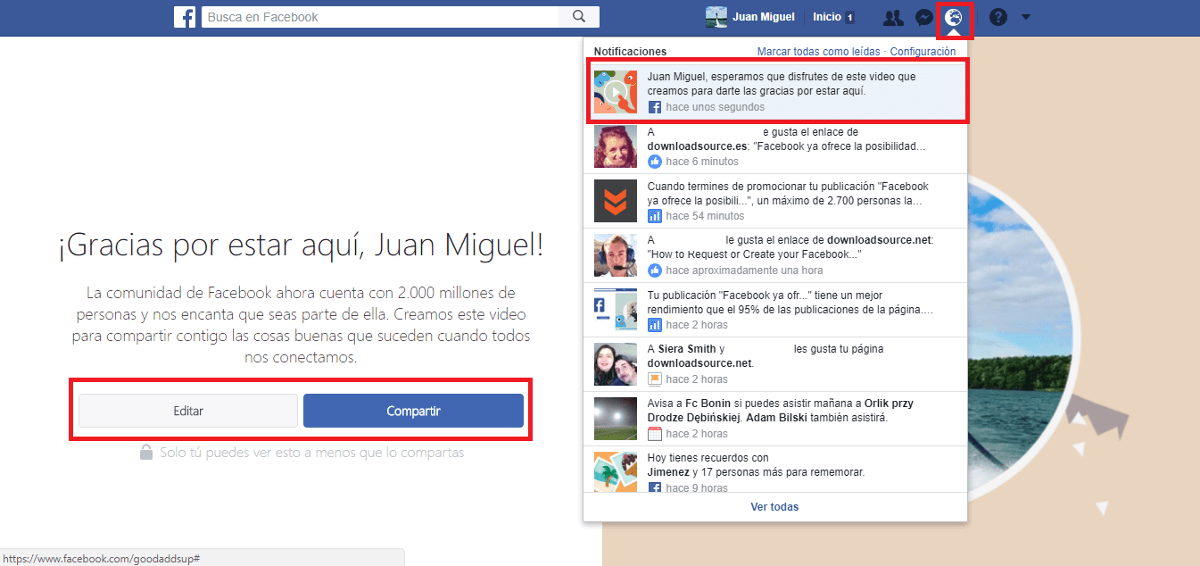Click insights chart icon beside hace 54 minutos

click(655, 215)
